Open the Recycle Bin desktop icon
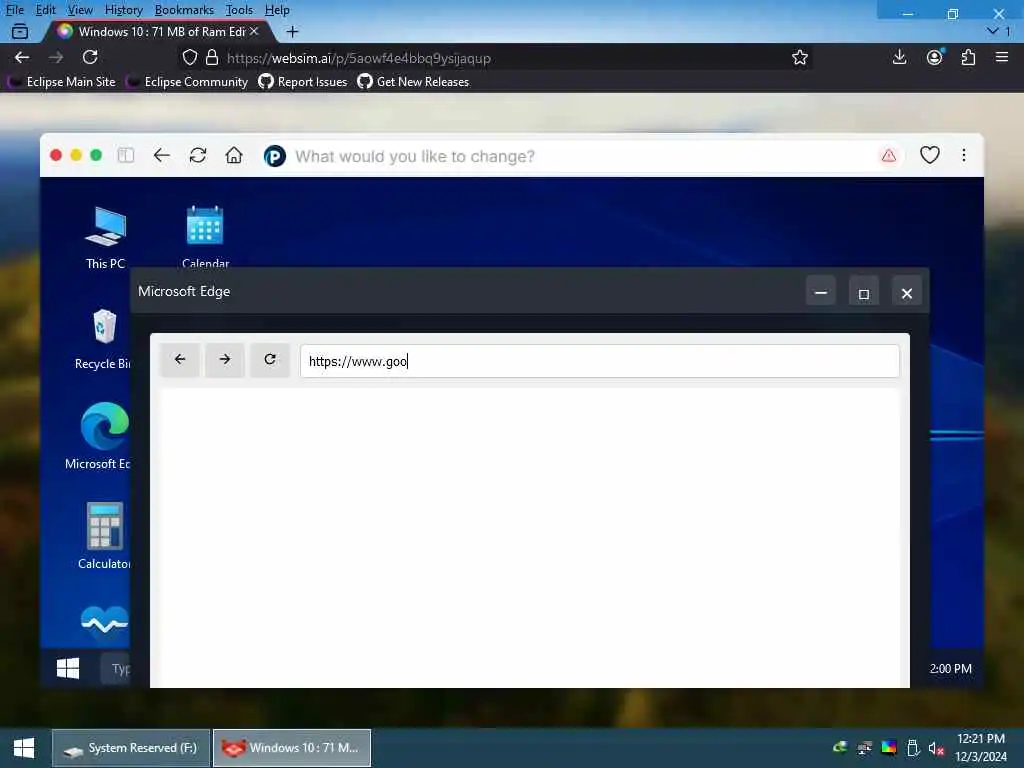1024x768 pixels. click(103, 338)
